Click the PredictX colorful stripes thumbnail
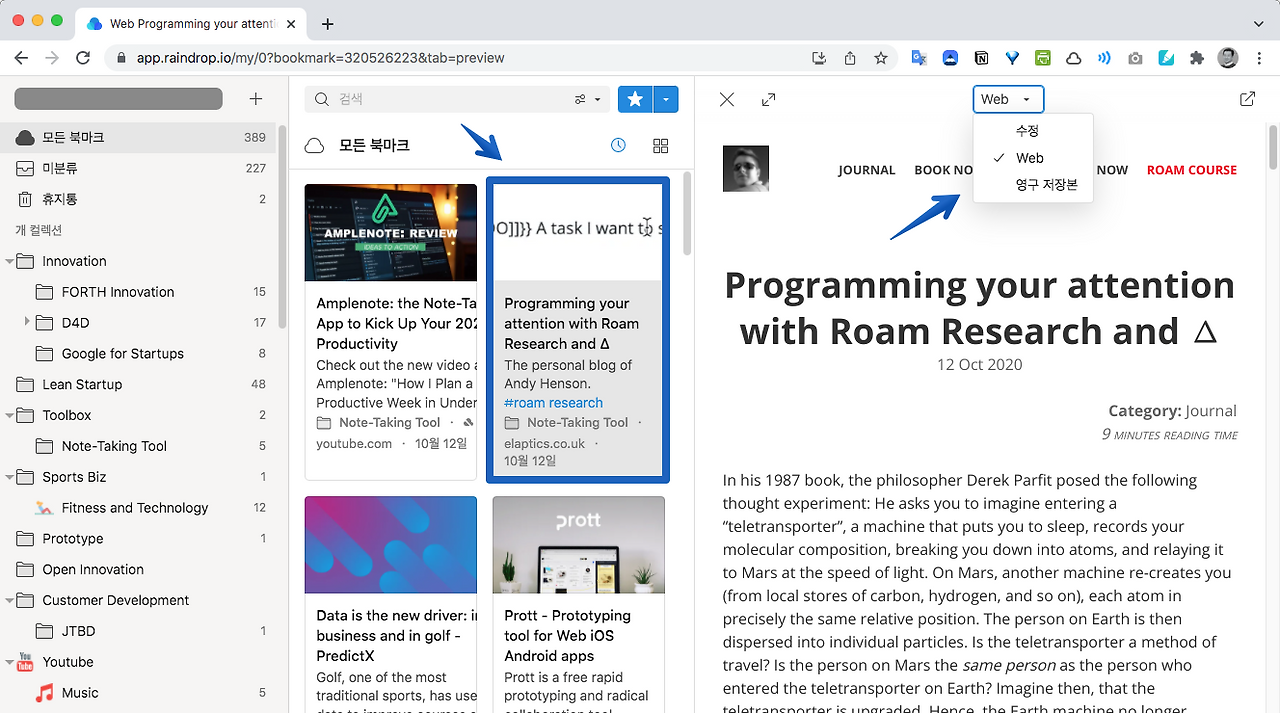 tap(391, 545)
